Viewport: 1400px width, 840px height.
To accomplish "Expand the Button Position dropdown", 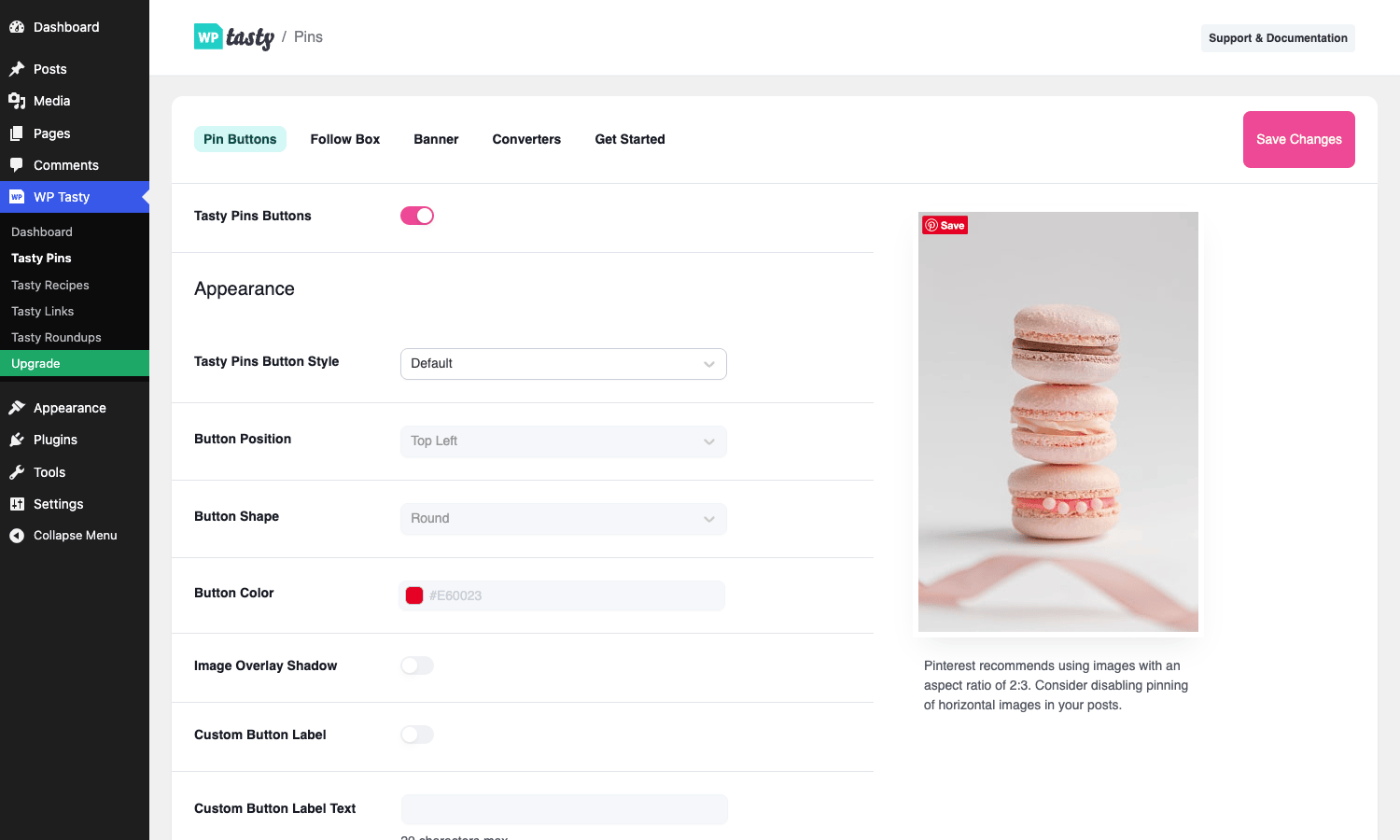I will click(x=564, y=441).
